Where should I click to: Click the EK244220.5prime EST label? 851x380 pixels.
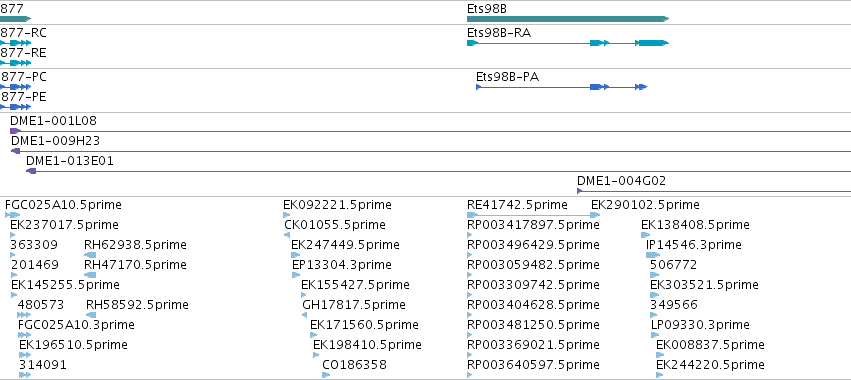pyautogui.click(x=710, y=365)
